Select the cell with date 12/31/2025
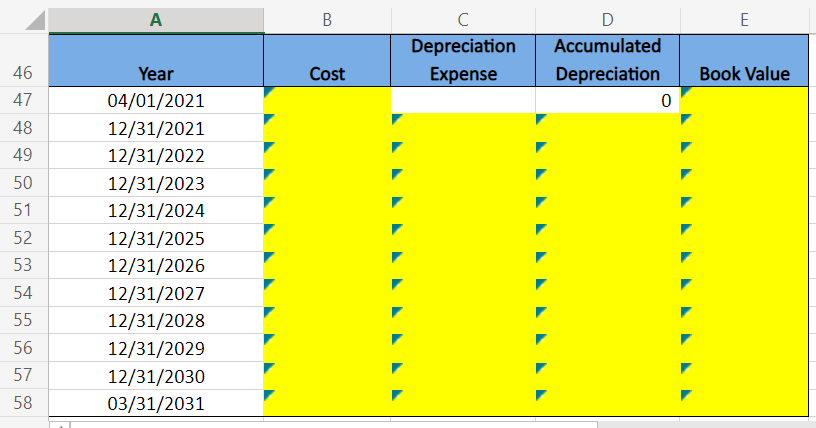The height and width of the screenshot is (428, 816). [x=156, y=238]
